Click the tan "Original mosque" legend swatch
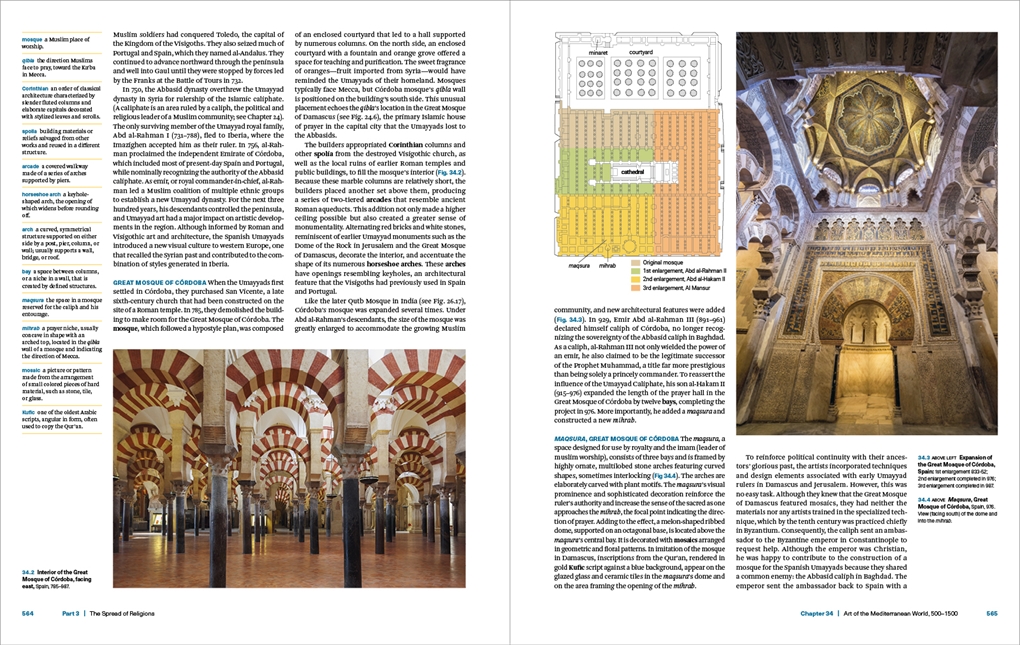 (x=637, y=262)
